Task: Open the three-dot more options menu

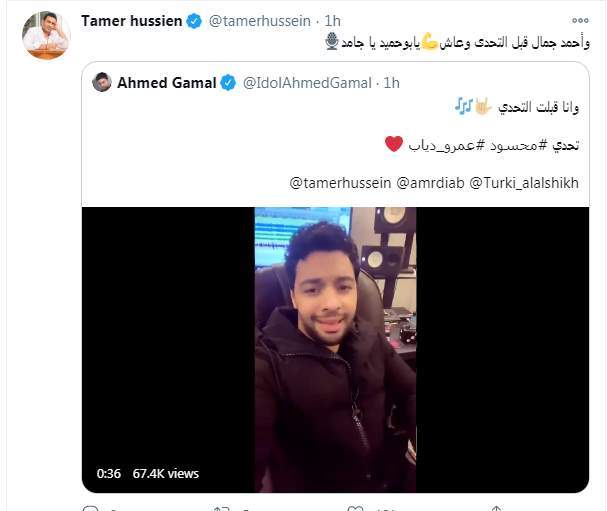Action: [580, 21]
